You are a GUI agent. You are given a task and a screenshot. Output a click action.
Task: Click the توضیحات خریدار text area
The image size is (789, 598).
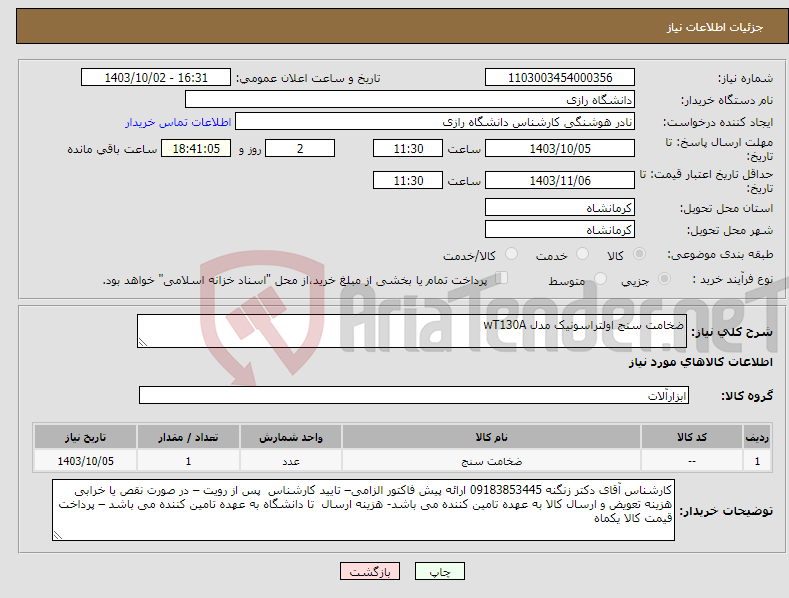coord(363,510)
